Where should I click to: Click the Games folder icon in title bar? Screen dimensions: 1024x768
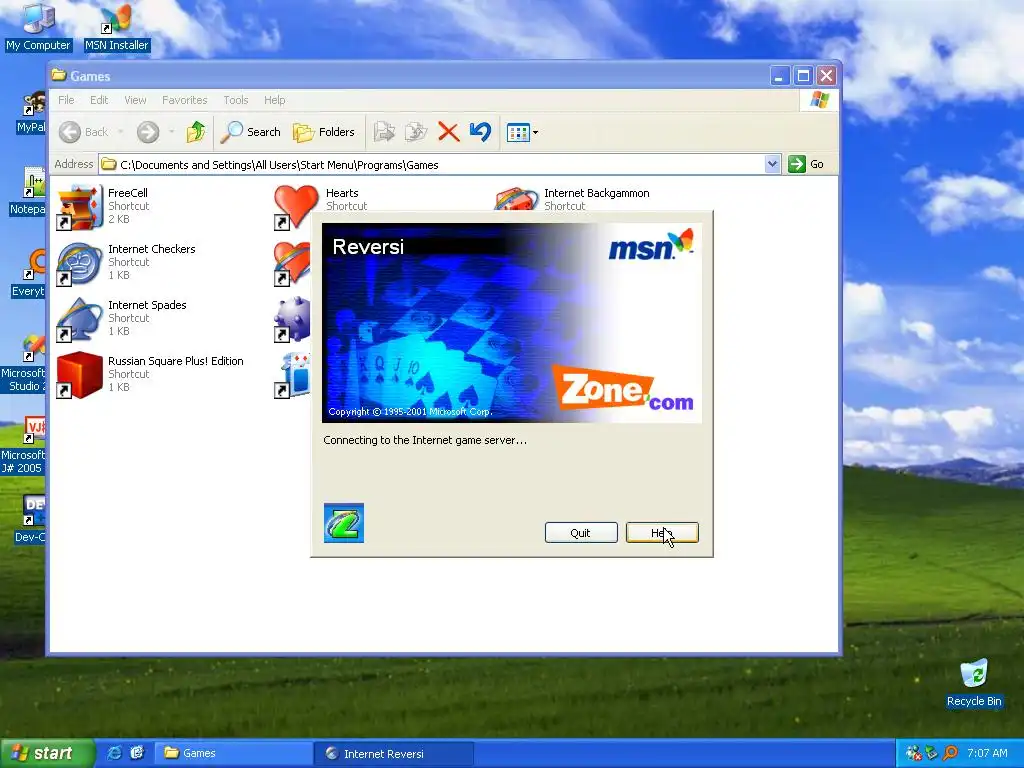coord(59,75)
